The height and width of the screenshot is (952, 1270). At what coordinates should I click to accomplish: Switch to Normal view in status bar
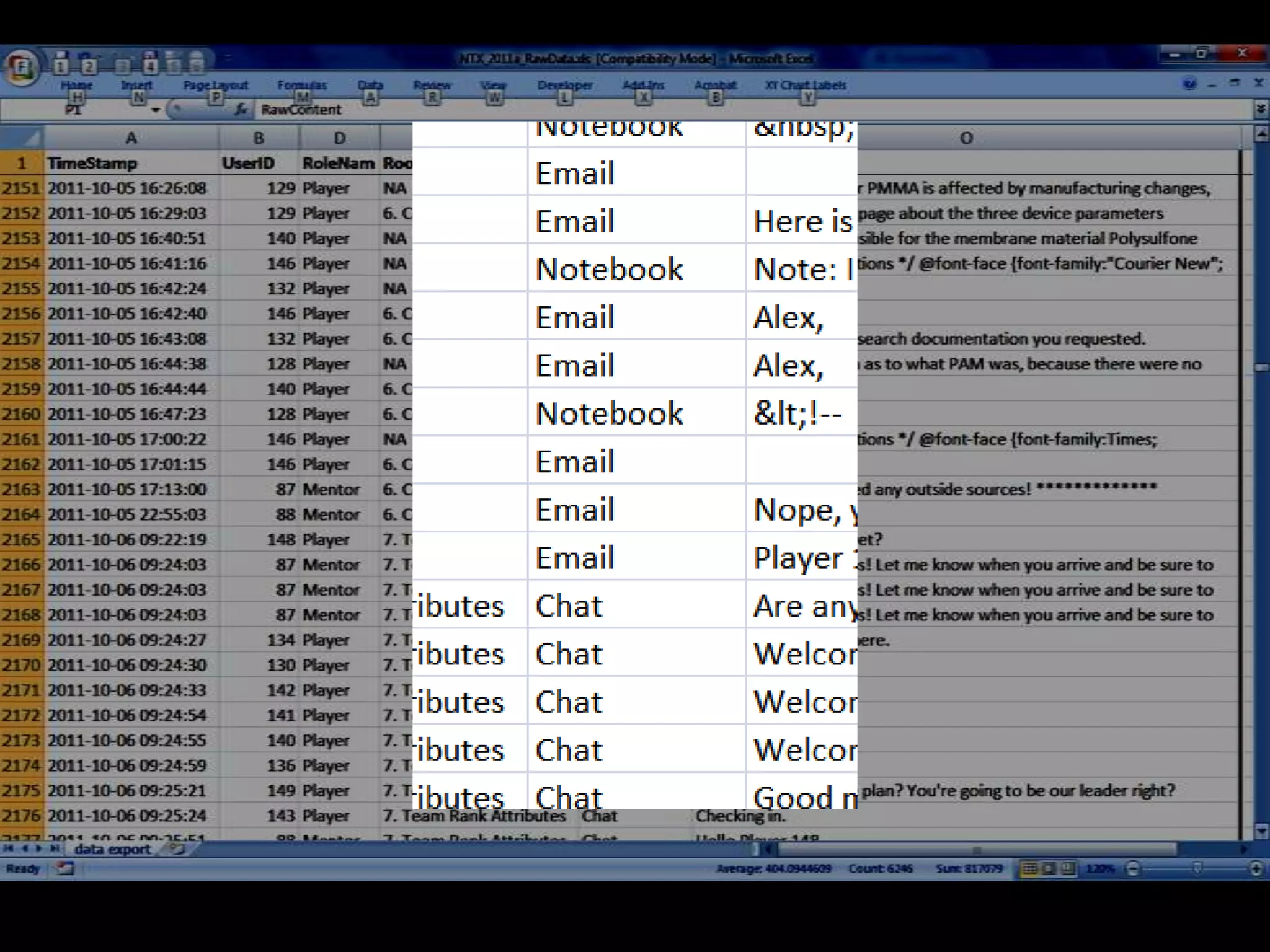point(1029,868)
